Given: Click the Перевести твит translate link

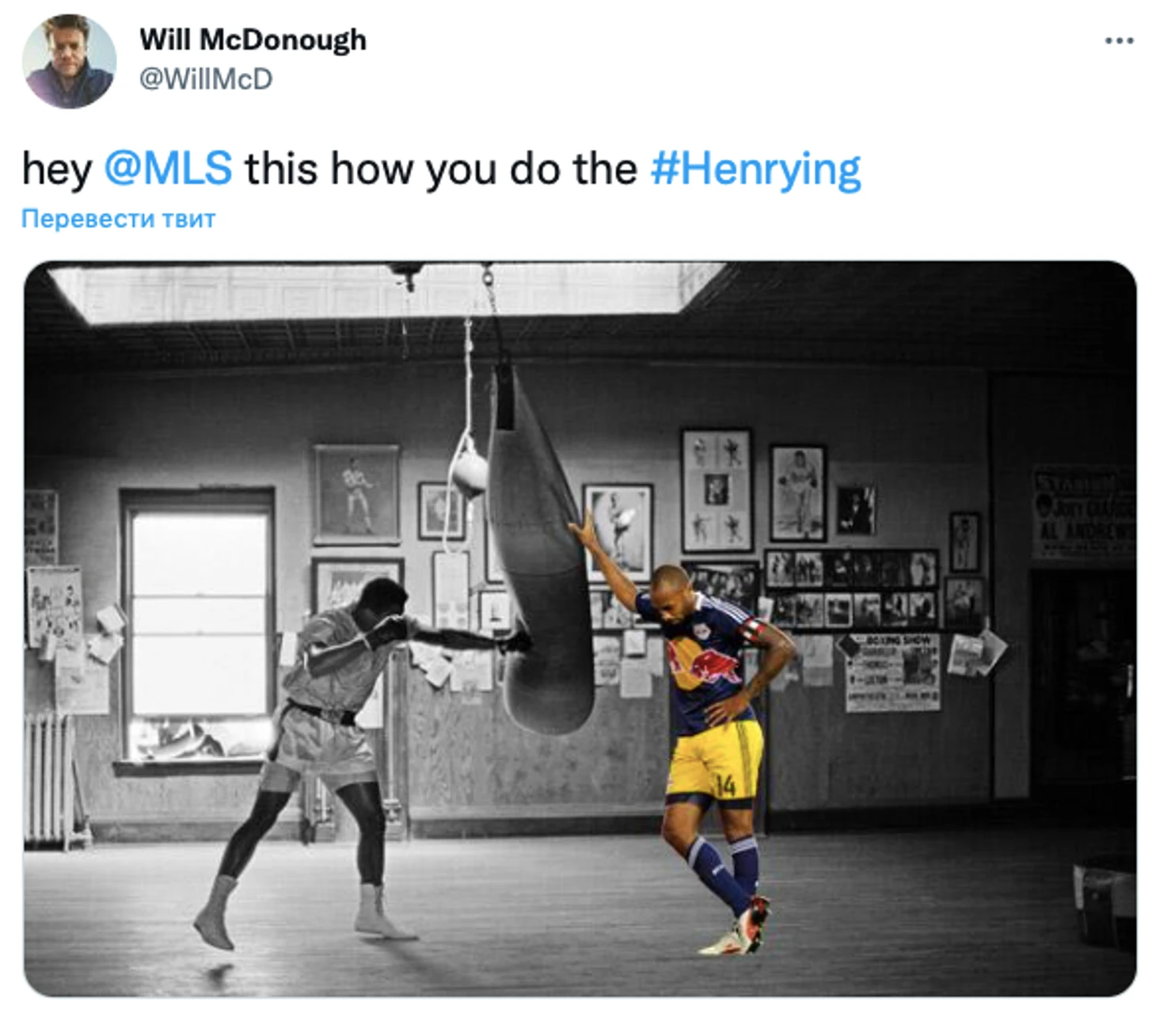Looking at the screenshot, I should click(x=118, y=219).
